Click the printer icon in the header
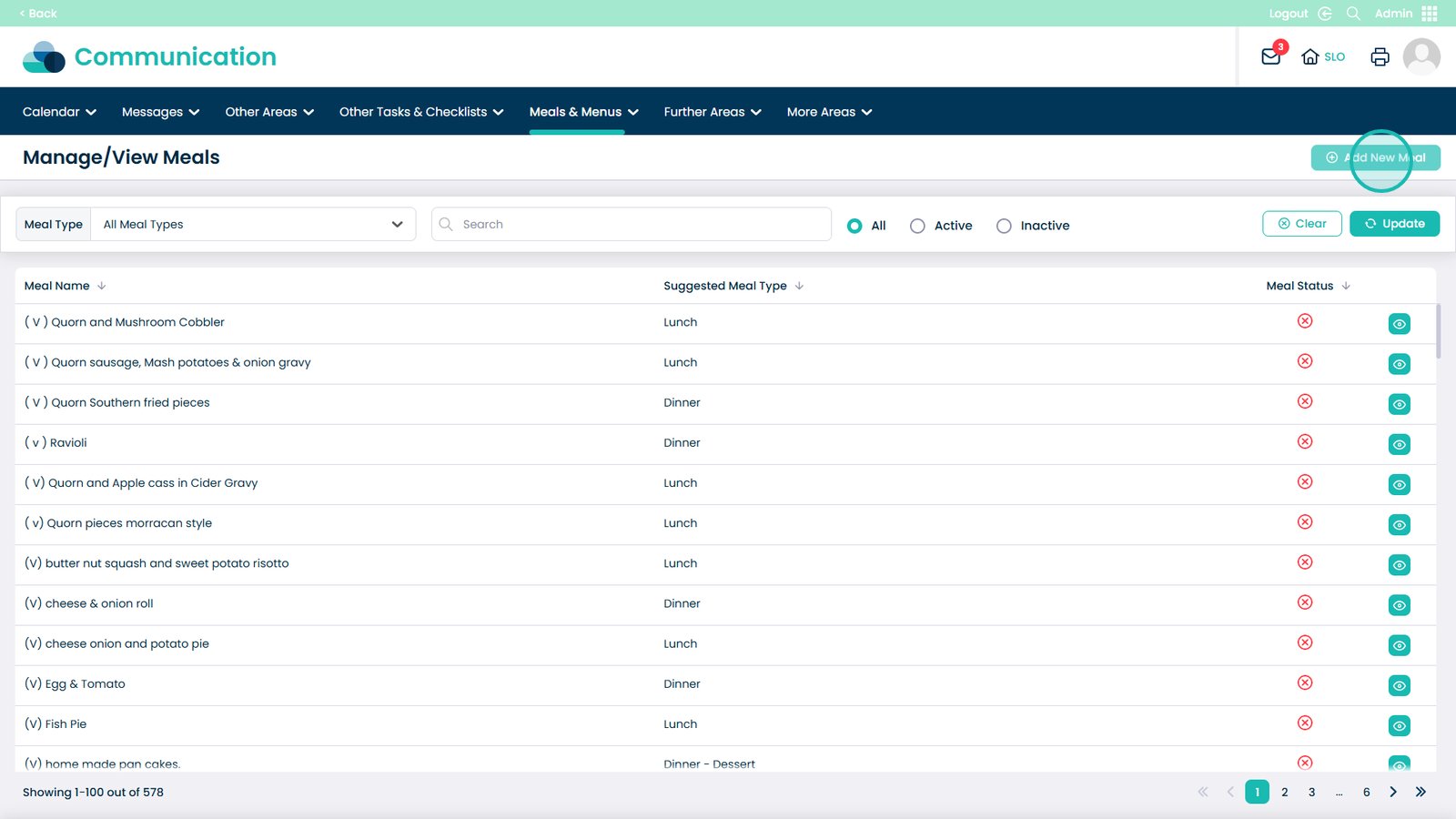Viewport: 1456px width, 819px height. 1380,56
